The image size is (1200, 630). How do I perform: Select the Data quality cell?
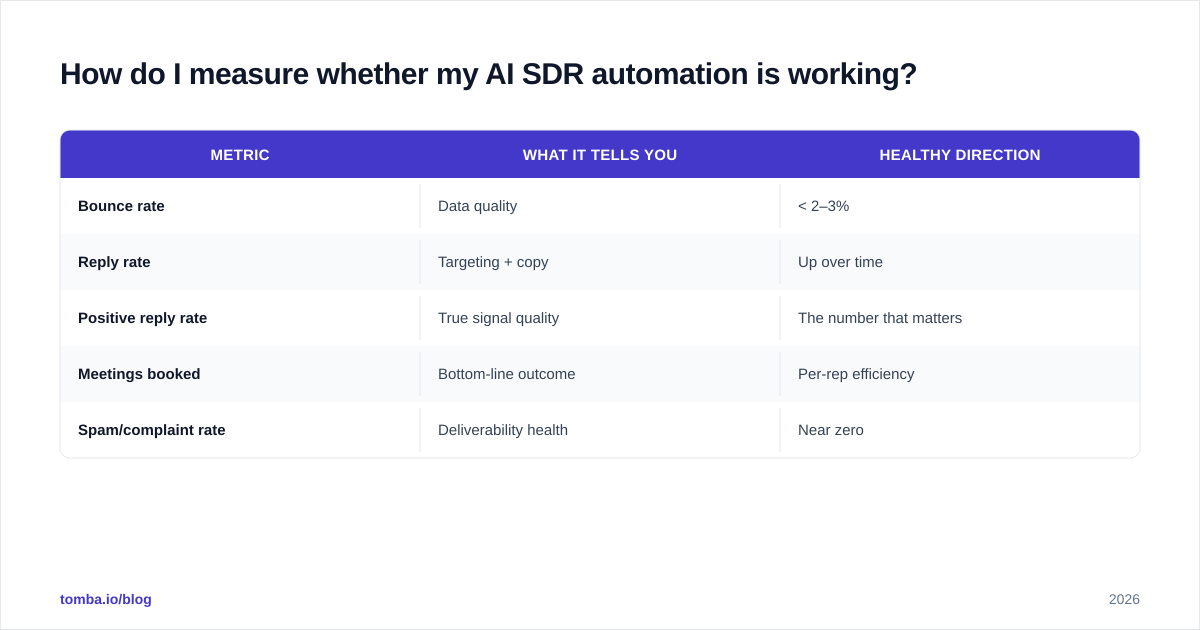(600, 206)
